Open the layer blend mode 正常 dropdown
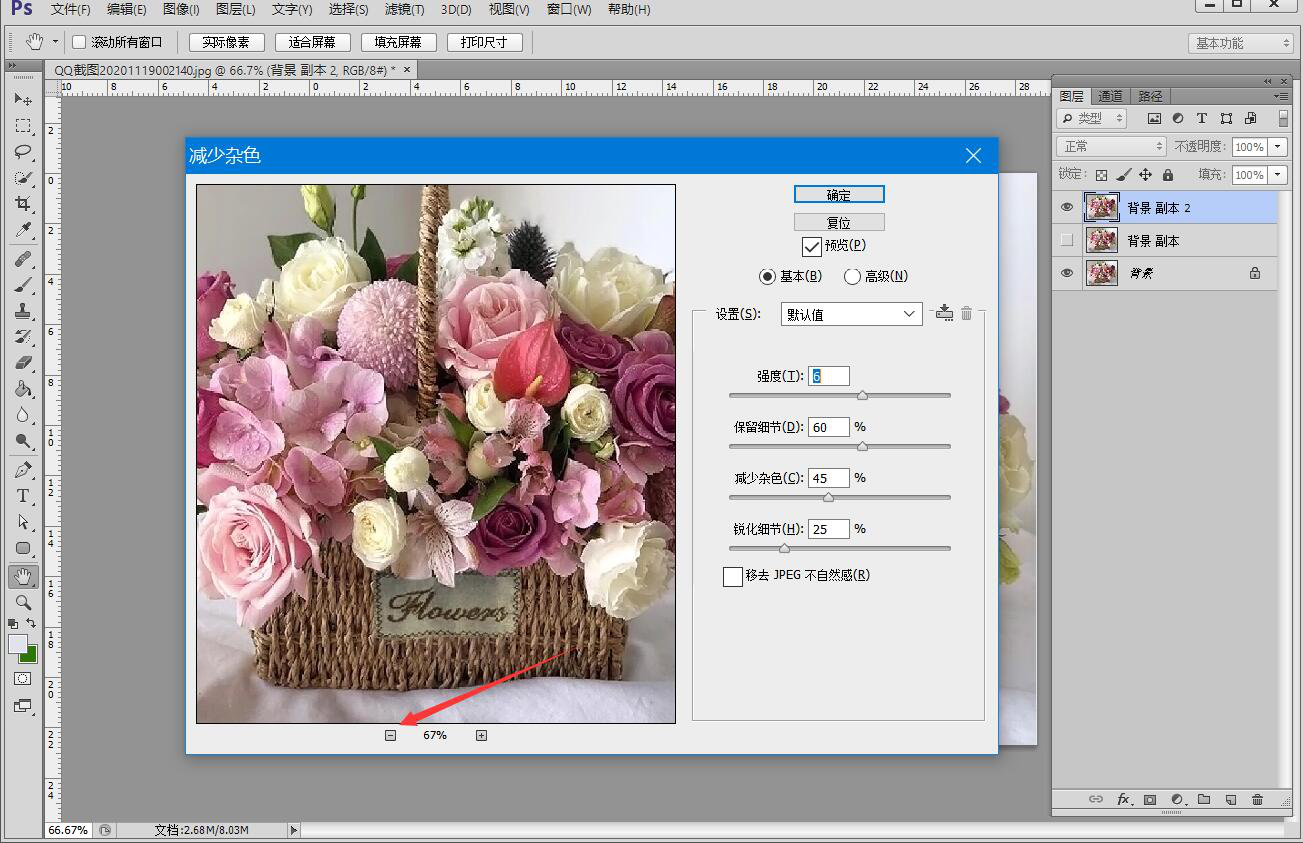This screenshot has height=843, width=1303. [1111, 146]
